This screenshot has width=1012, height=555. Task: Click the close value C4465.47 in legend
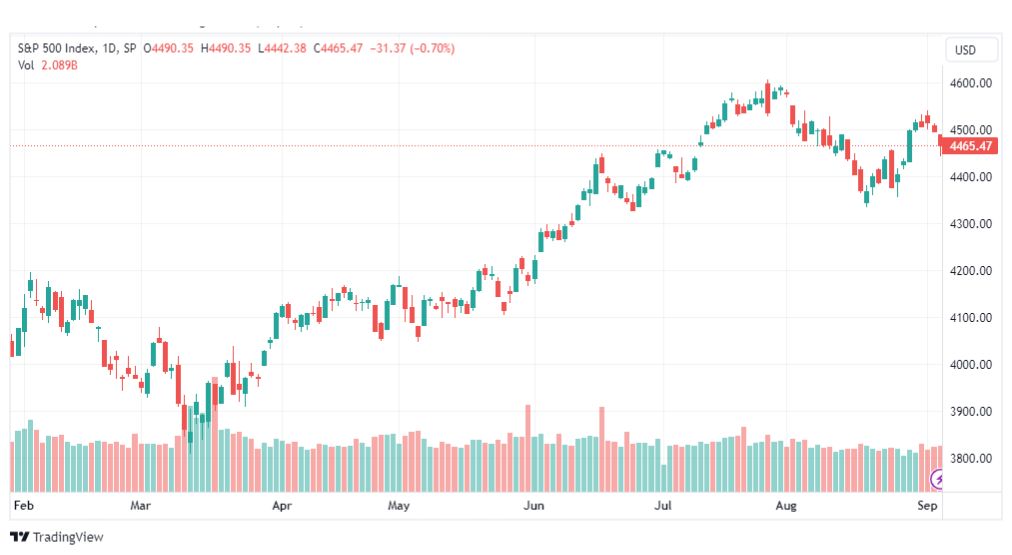pyautogui.click(x=338, y=48)
